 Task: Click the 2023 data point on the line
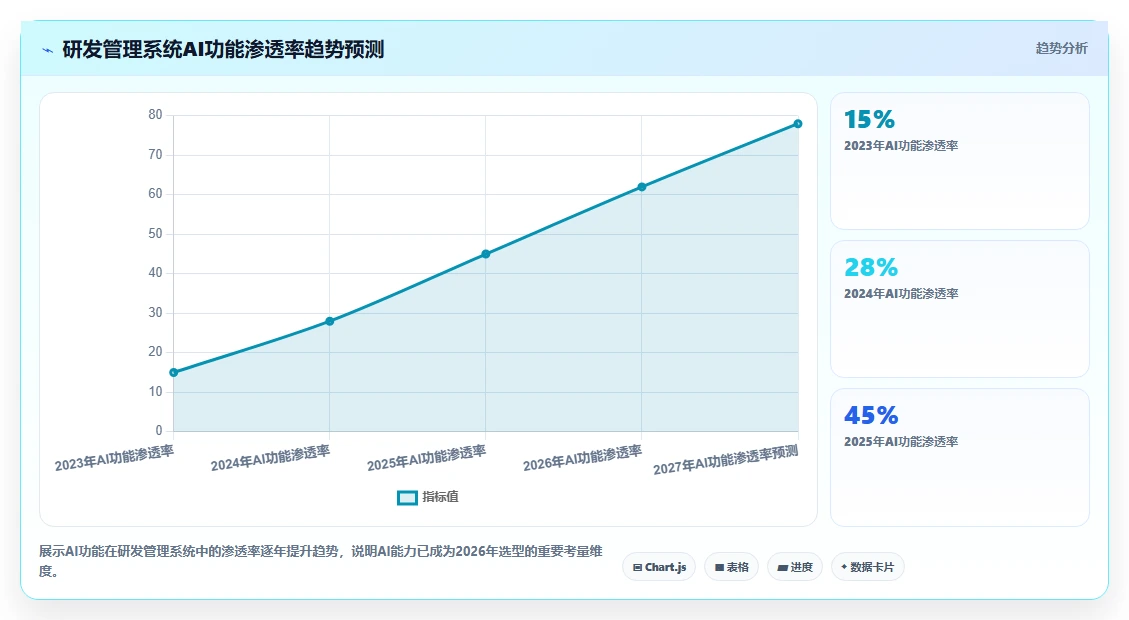(x=174, y=372)
